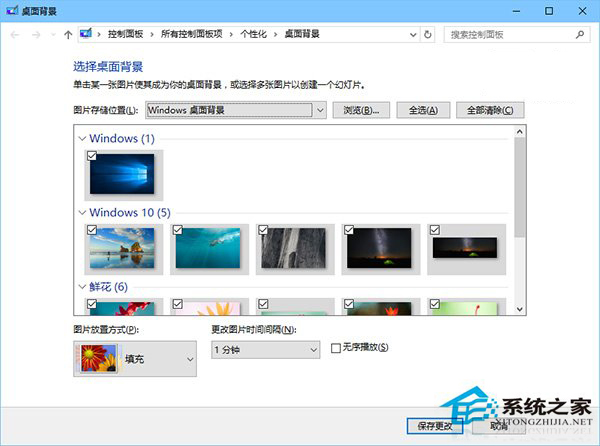Uncheck the underwater swimmer wallpaper checkbox

click(178, 230)
